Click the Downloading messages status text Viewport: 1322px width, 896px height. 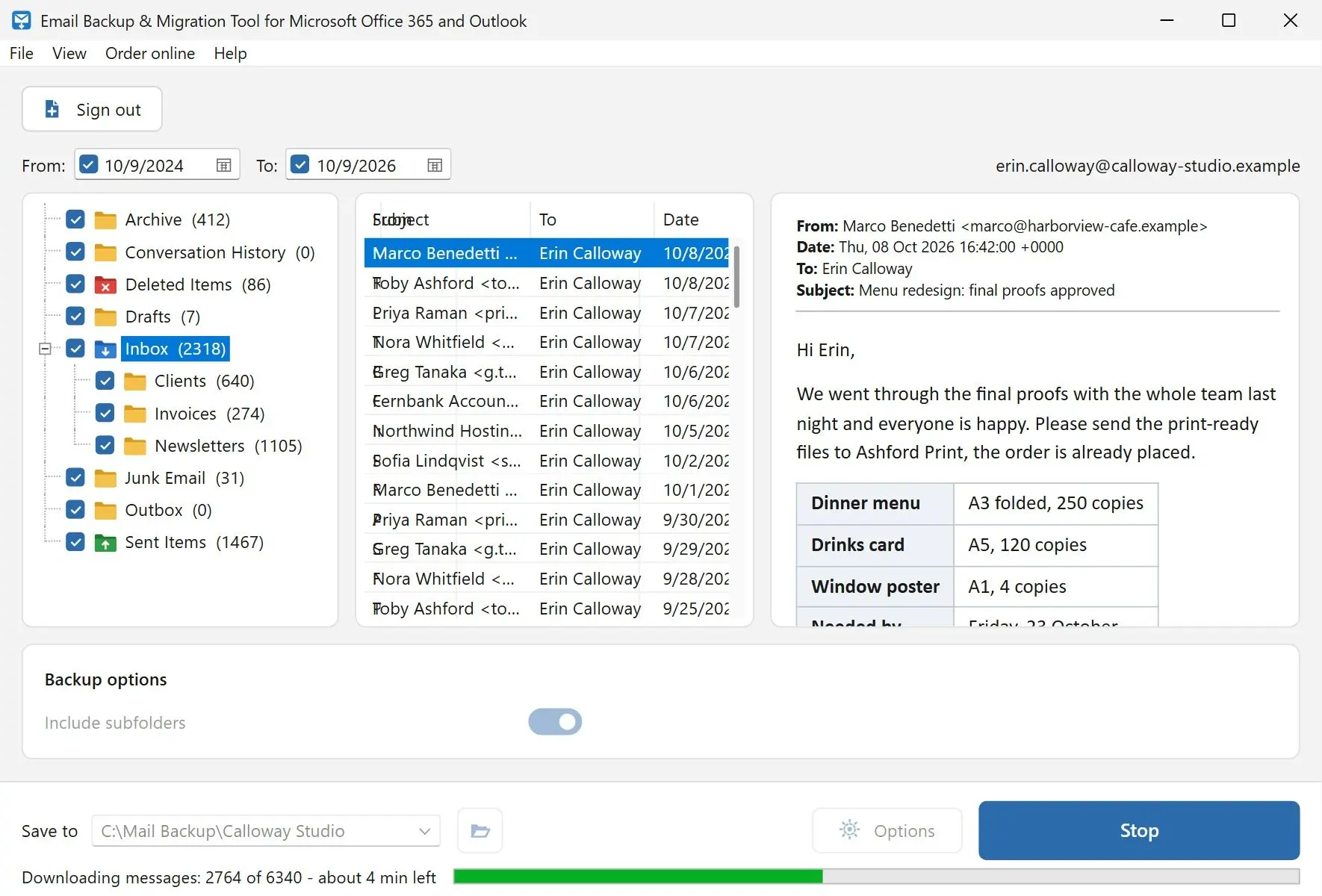229,877
